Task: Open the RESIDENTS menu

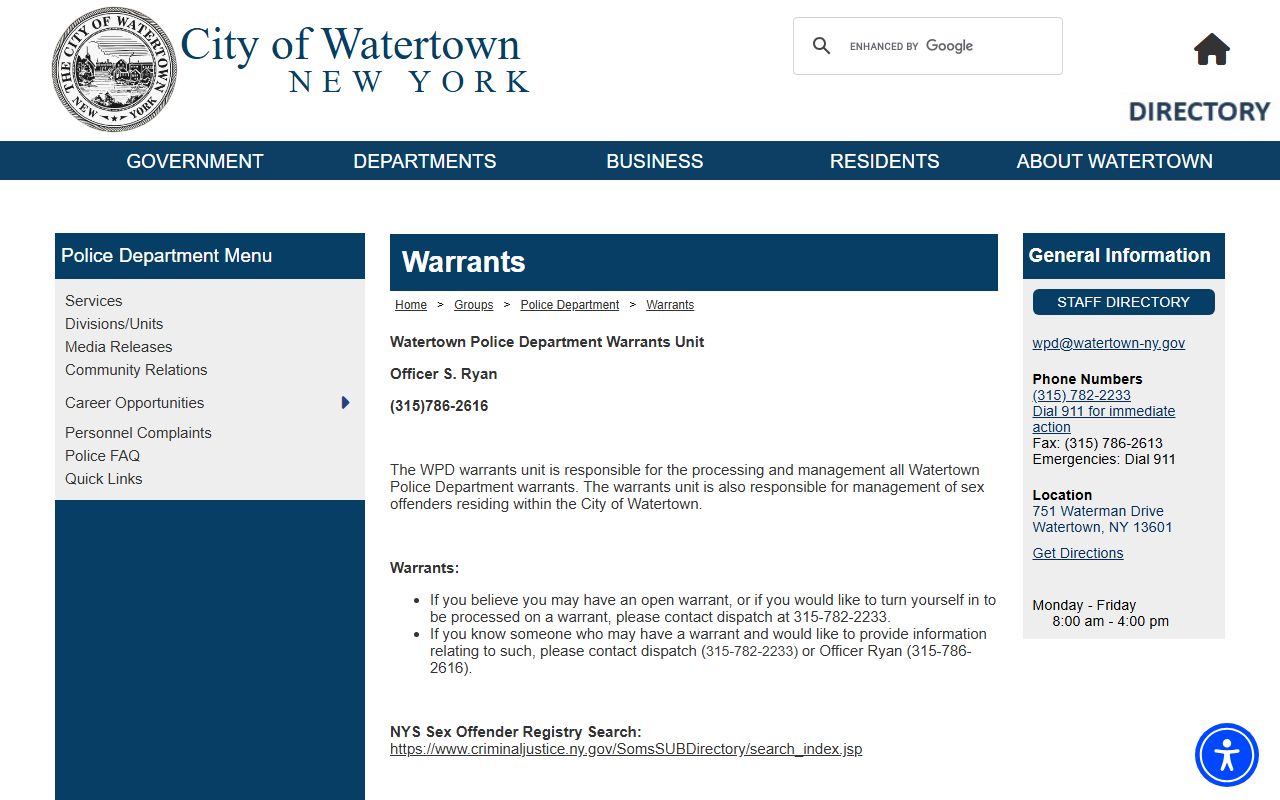Action: tap(885, 161)
